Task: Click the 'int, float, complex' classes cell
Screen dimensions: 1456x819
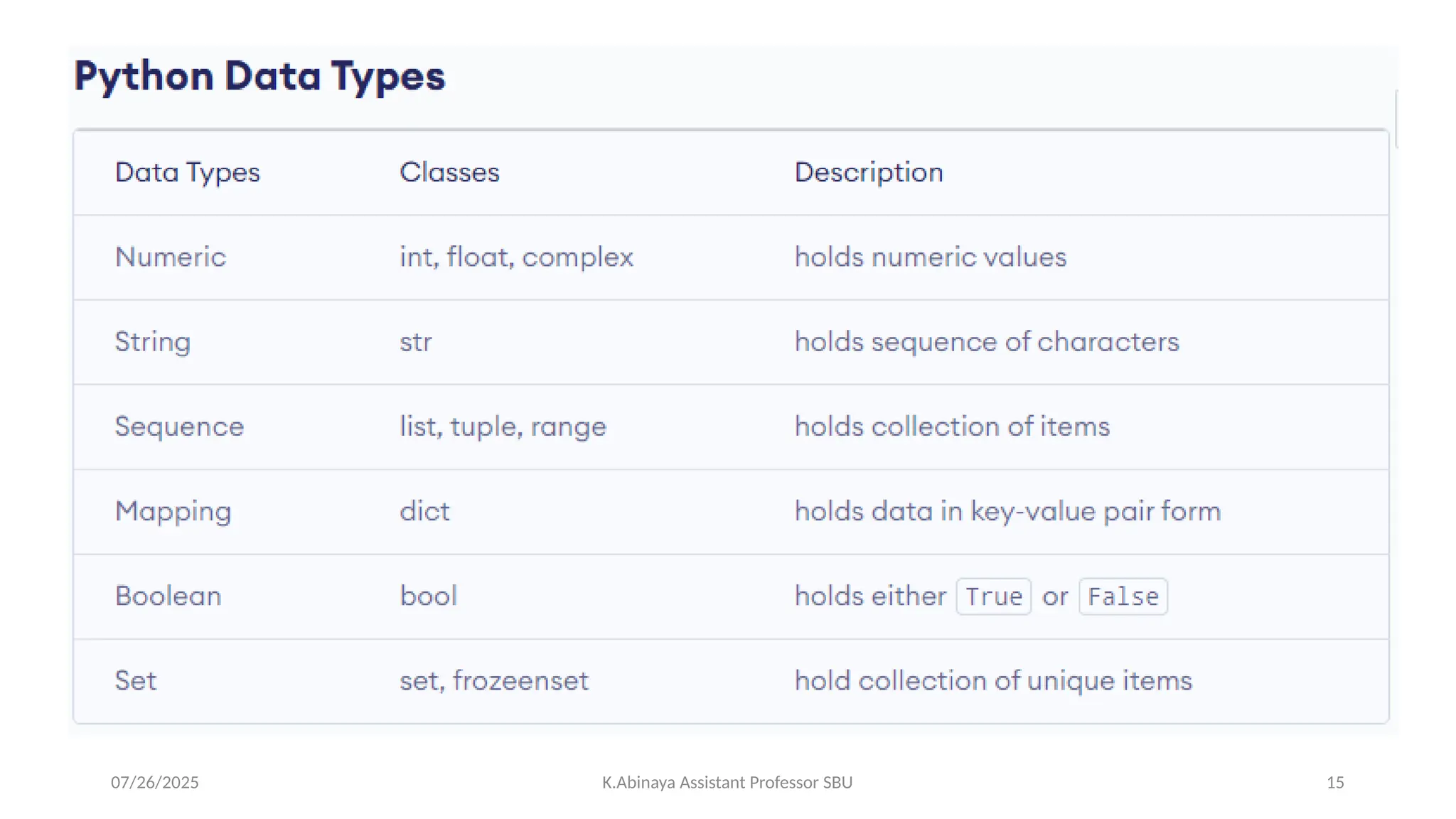Action: click(x=516, y=257)
